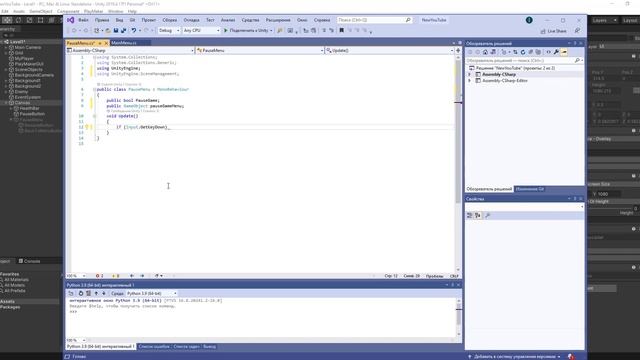The width and height of the screenshot is (640, 360).
Task: Click the Live Share button
Action: point(553,31)
